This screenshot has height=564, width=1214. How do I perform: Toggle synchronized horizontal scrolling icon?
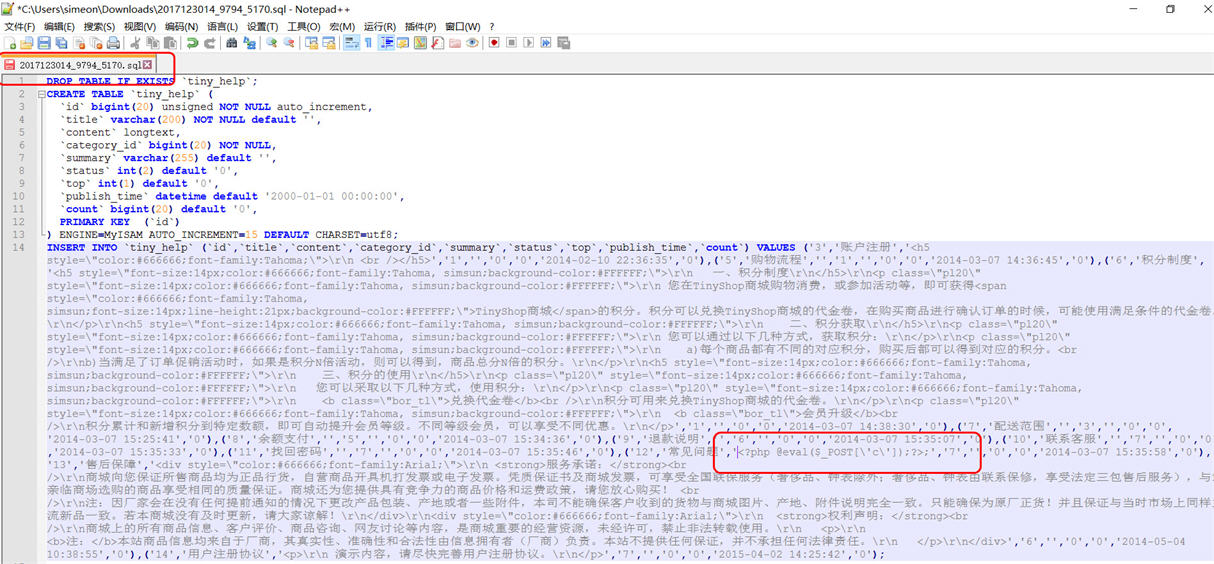pyautogui.click(x=328, y=43)
